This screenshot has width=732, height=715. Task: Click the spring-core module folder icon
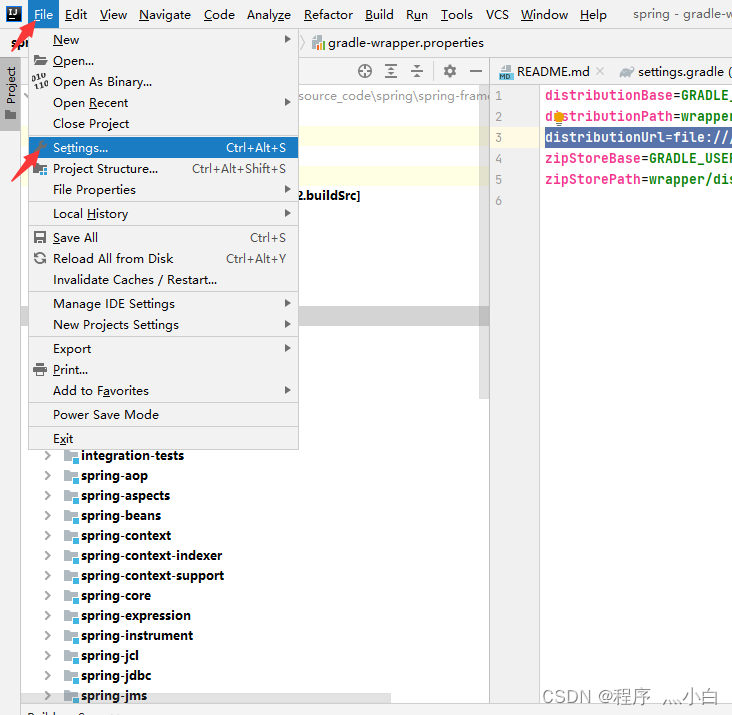[71, 596]
